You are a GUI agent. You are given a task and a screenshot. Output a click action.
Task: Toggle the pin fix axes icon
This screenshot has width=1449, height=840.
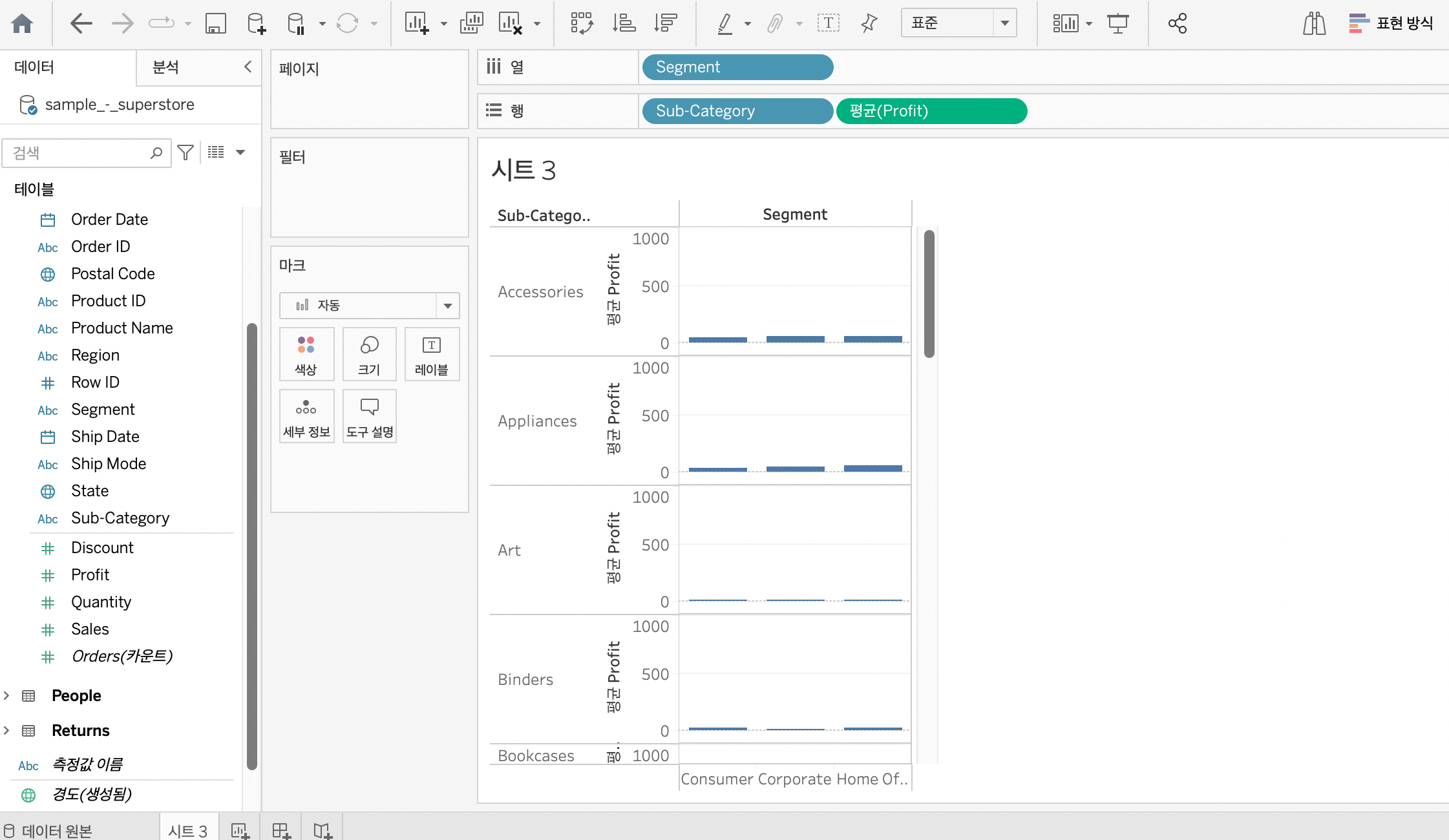[869, 24]
